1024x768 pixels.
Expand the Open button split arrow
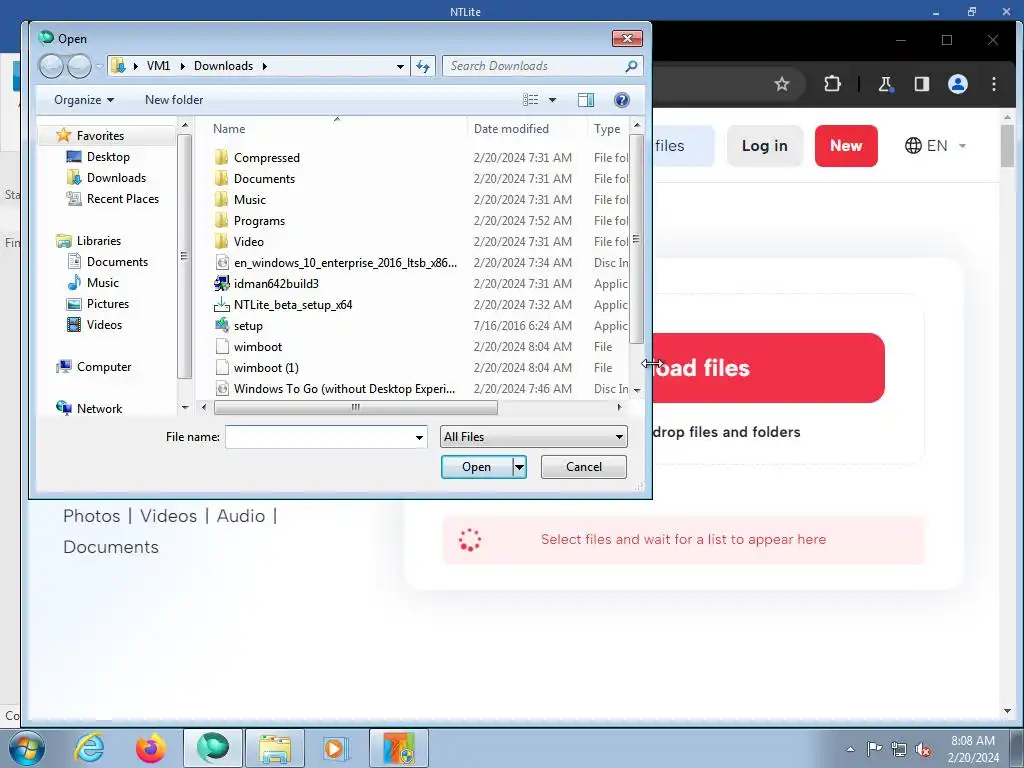(520, 467)
